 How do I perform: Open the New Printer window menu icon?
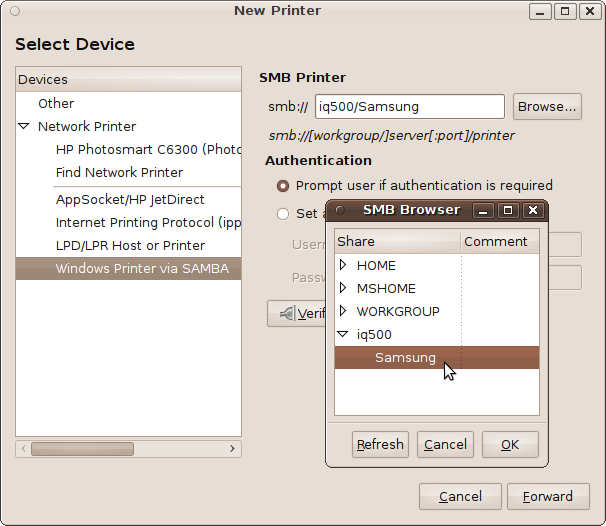coord(15,11)
